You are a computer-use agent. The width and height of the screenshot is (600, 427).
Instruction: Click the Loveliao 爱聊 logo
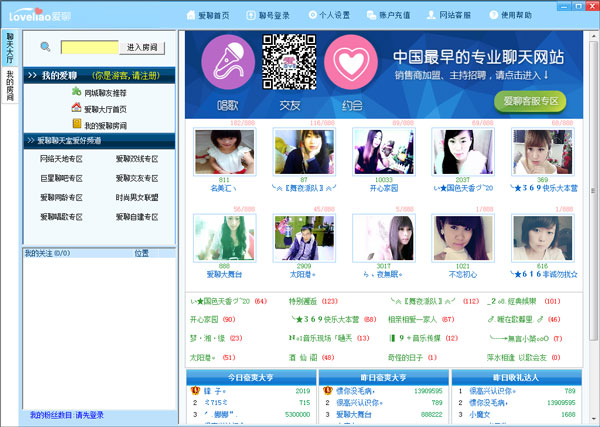coord(39,15)
